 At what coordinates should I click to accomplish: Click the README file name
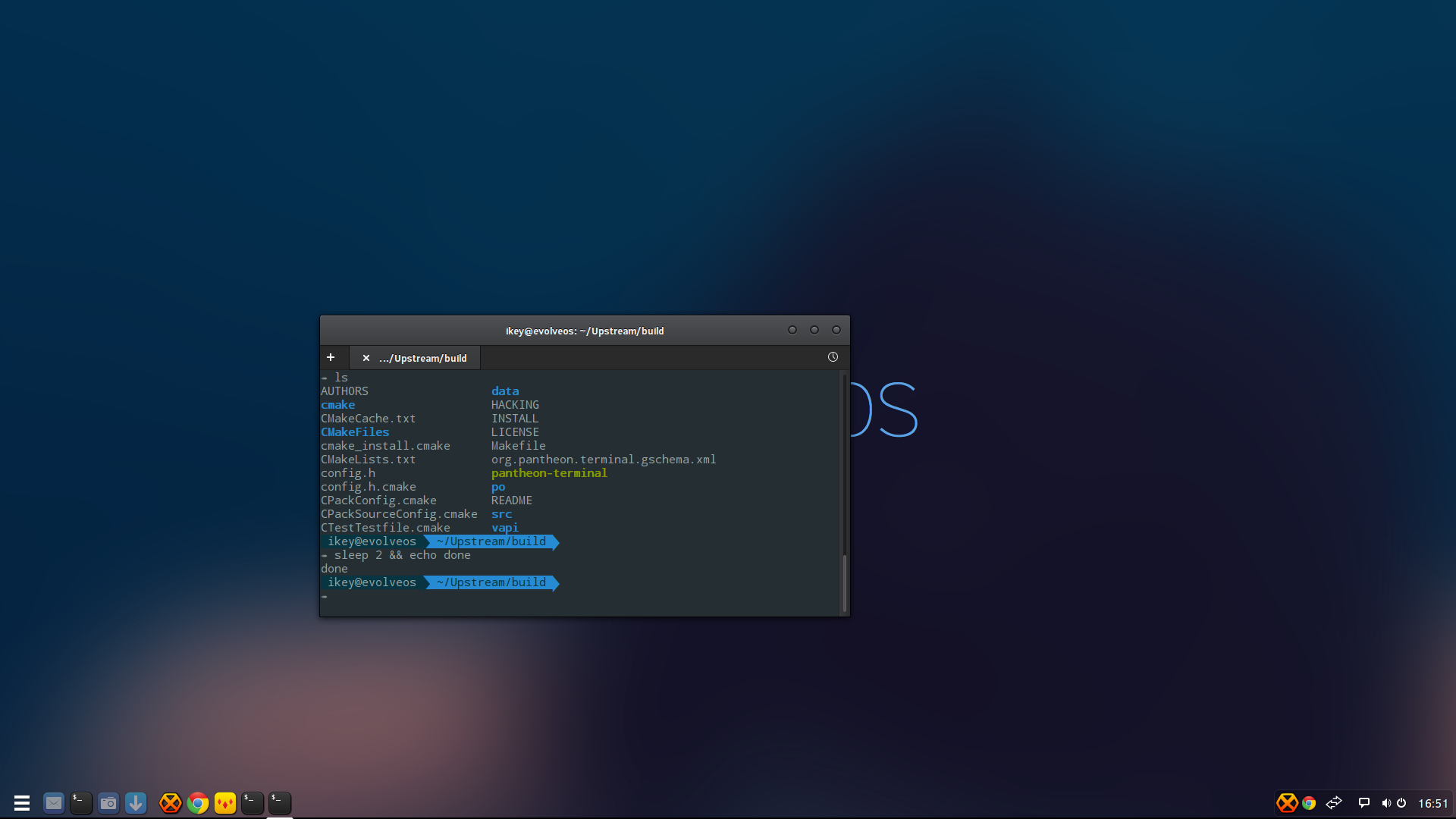coord(512,500)
